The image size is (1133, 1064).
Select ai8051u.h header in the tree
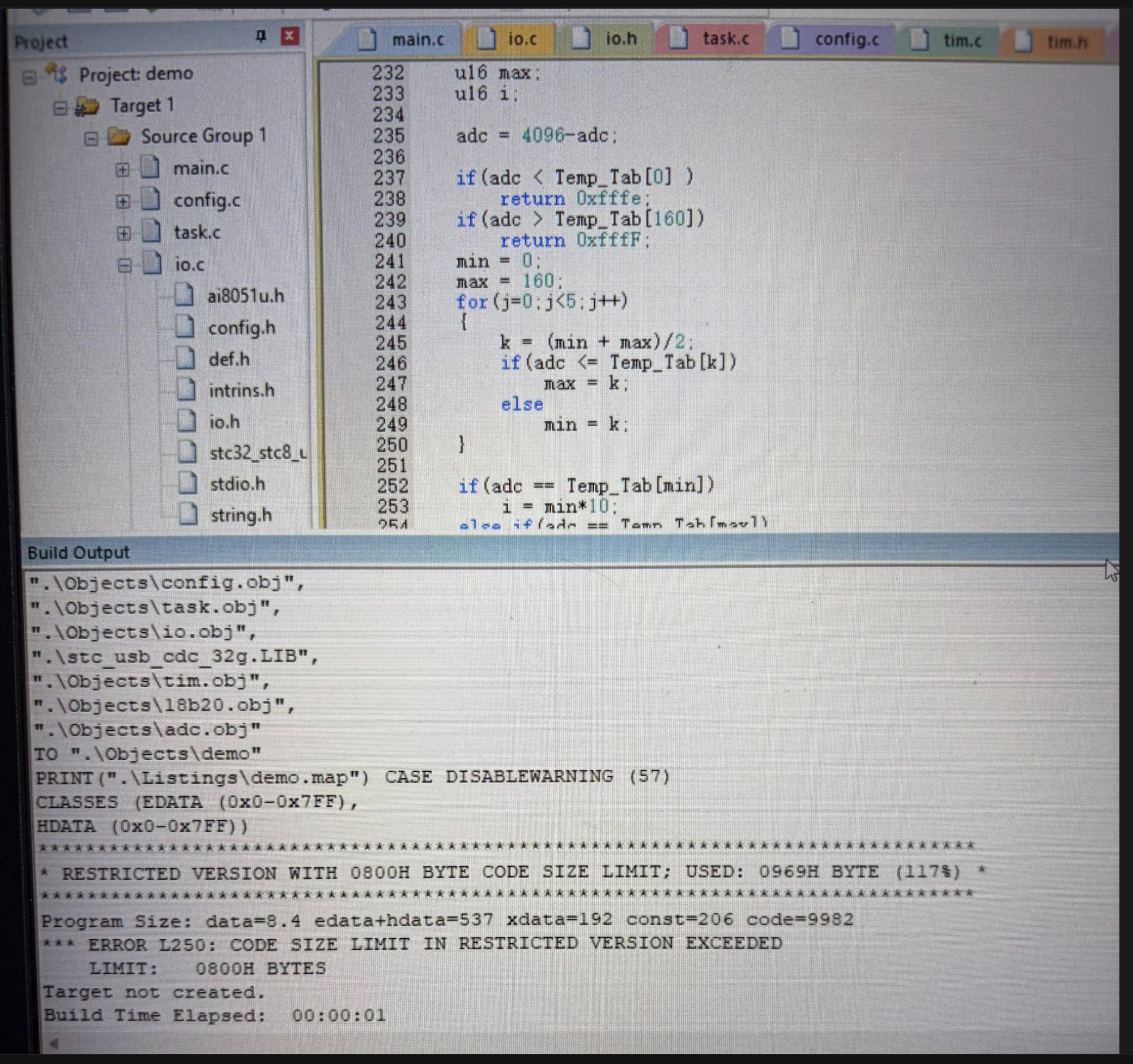click(246, 296)
